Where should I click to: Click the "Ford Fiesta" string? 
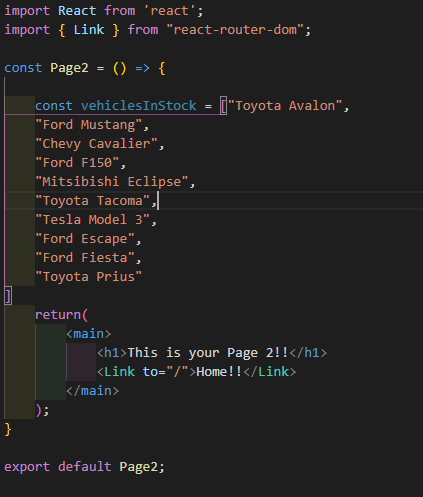tap(85, 258)
